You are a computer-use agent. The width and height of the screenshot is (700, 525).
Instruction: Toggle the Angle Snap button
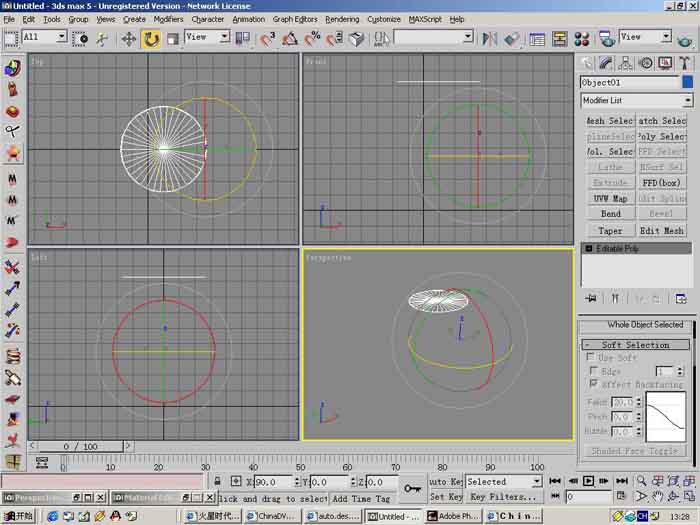tap(290, 39)
